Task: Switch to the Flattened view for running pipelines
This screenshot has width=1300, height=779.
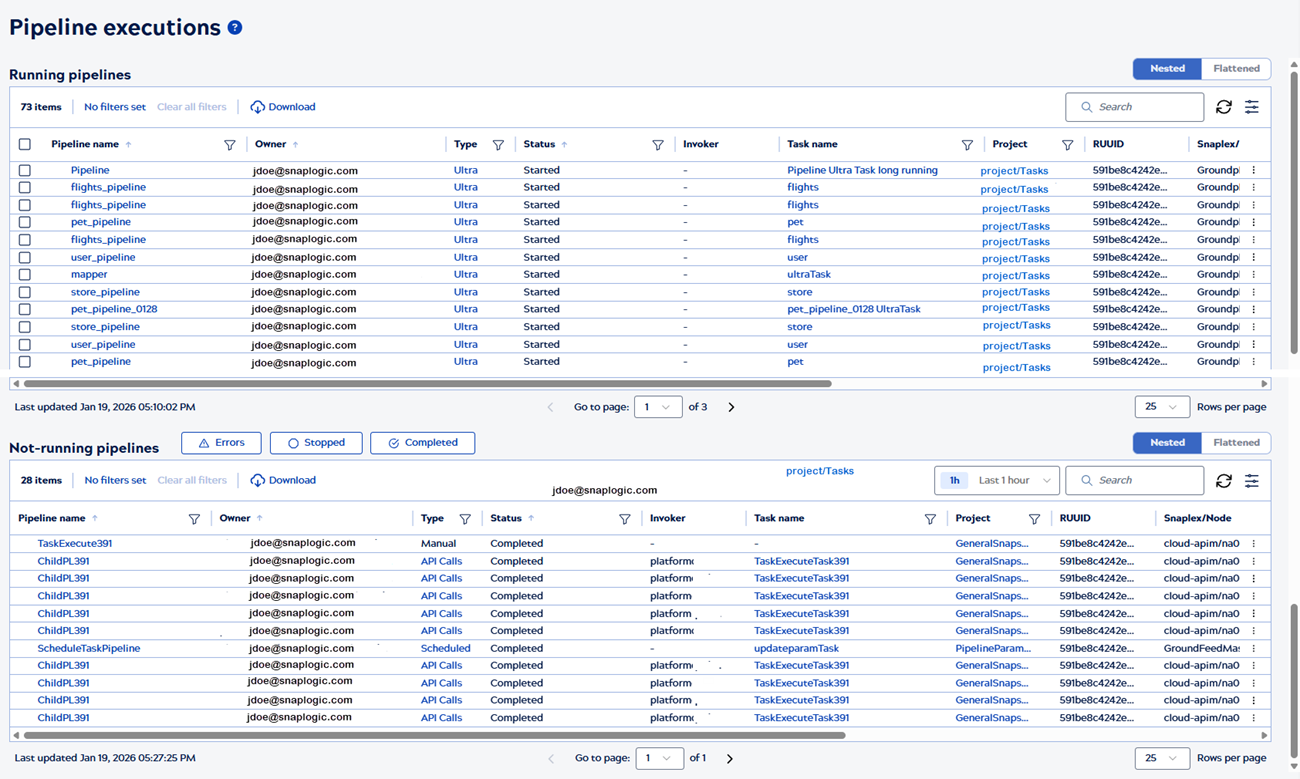Action: tap(1236, 68)
